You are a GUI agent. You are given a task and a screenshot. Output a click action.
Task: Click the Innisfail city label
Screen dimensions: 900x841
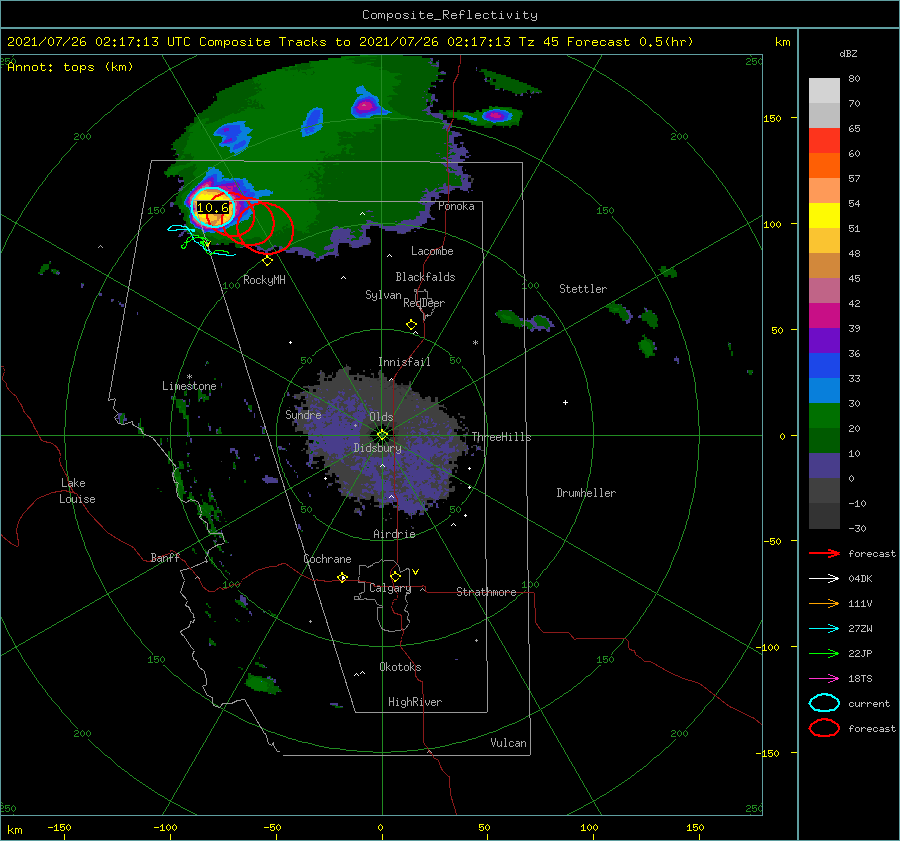[405, 362]
